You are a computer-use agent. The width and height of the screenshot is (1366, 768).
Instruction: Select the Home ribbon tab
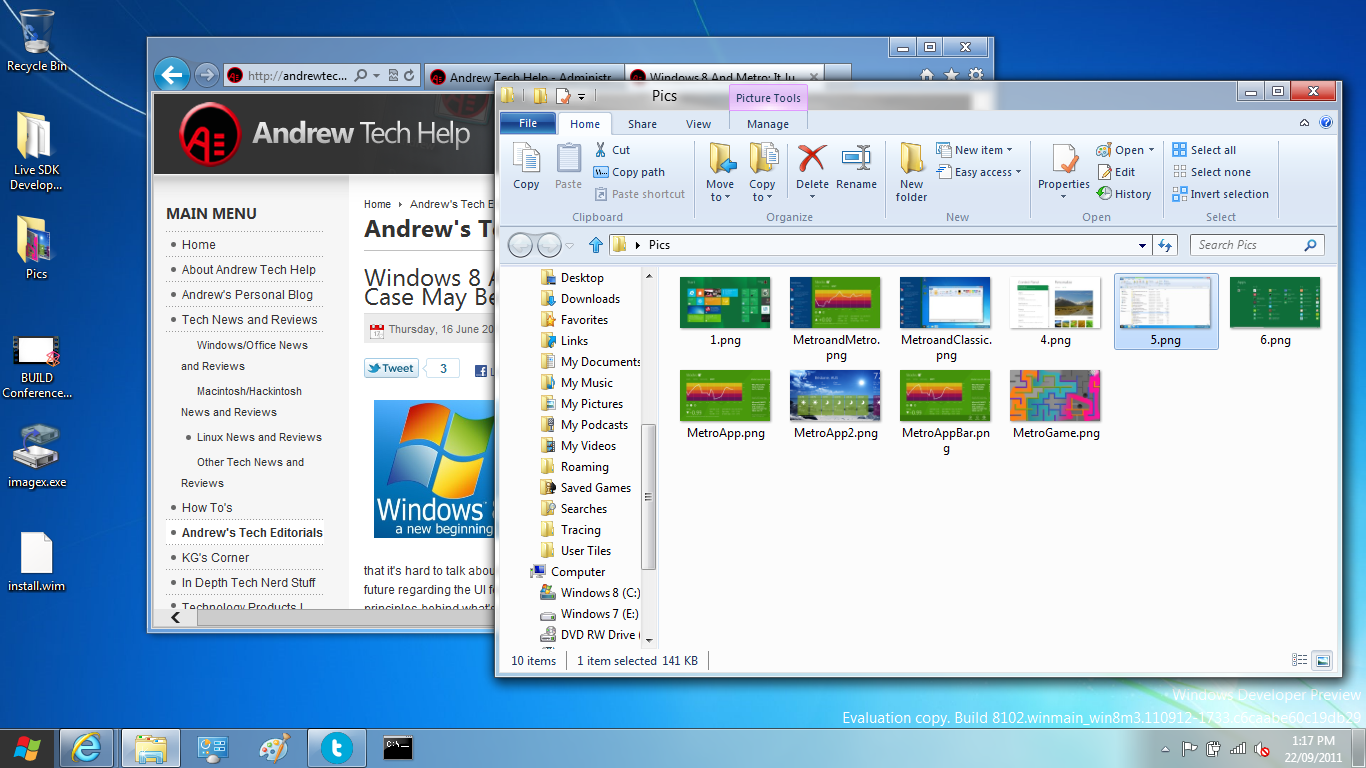point(585,124)
